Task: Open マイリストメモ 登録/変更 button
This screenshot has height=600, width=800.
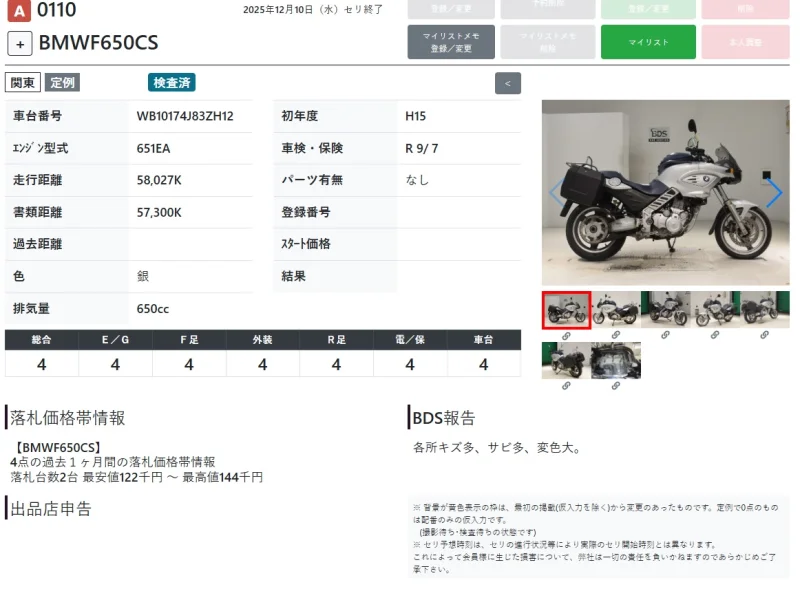Action: 451,42
